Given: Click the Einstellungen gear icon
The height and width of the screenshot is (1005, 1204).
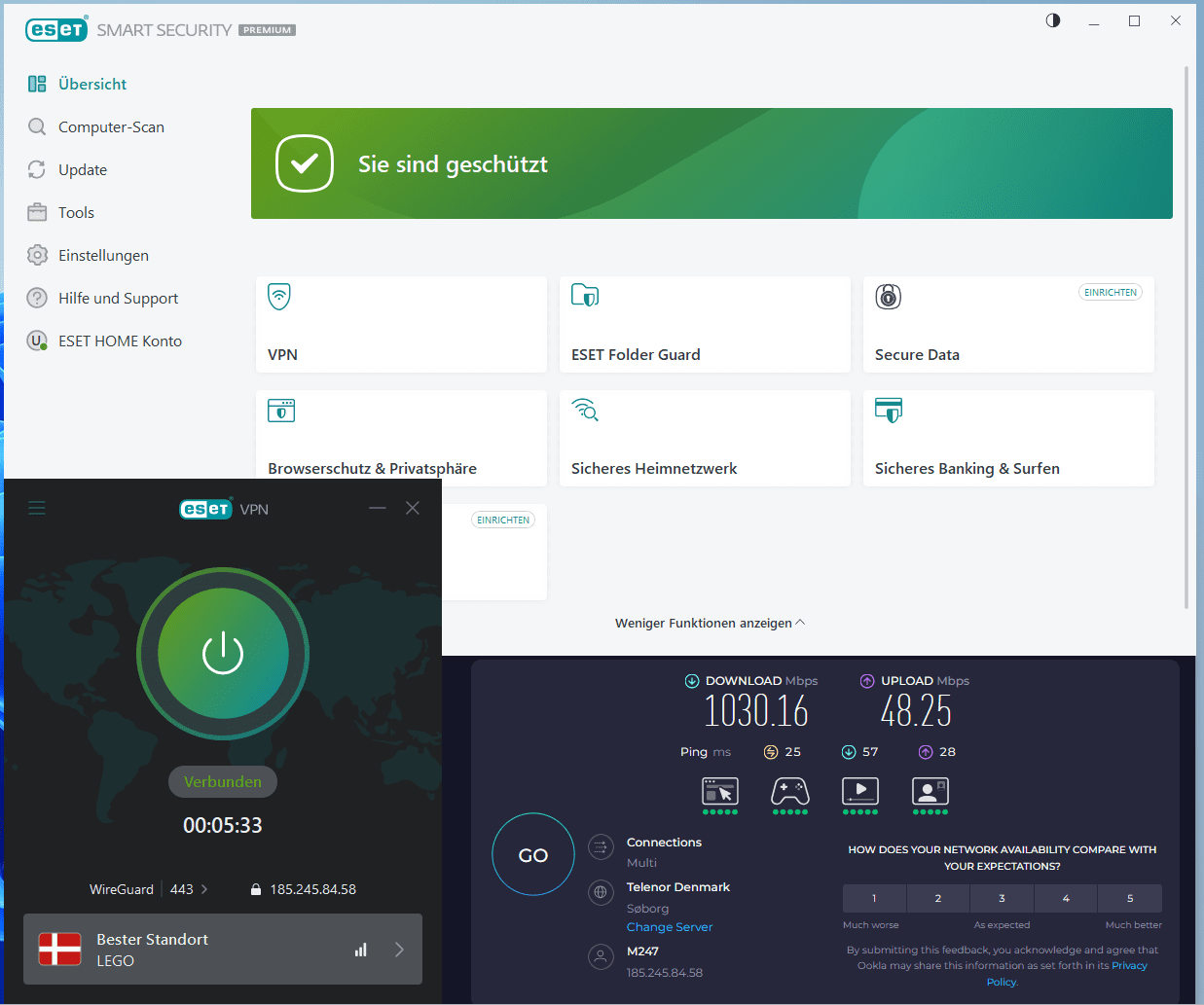Looking at the screenshot, I should (37, 255).
